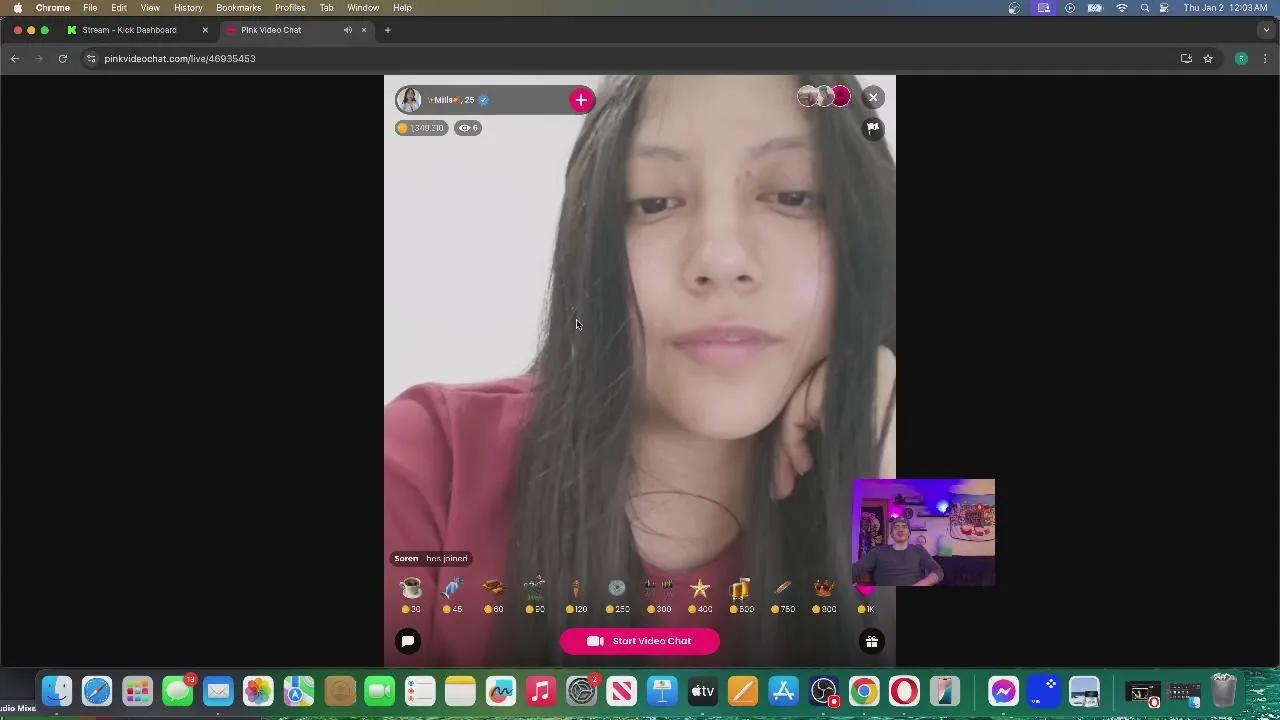Send the coffee cup gift for 30 coins
Screen dimensions: 1280x720
411,588
